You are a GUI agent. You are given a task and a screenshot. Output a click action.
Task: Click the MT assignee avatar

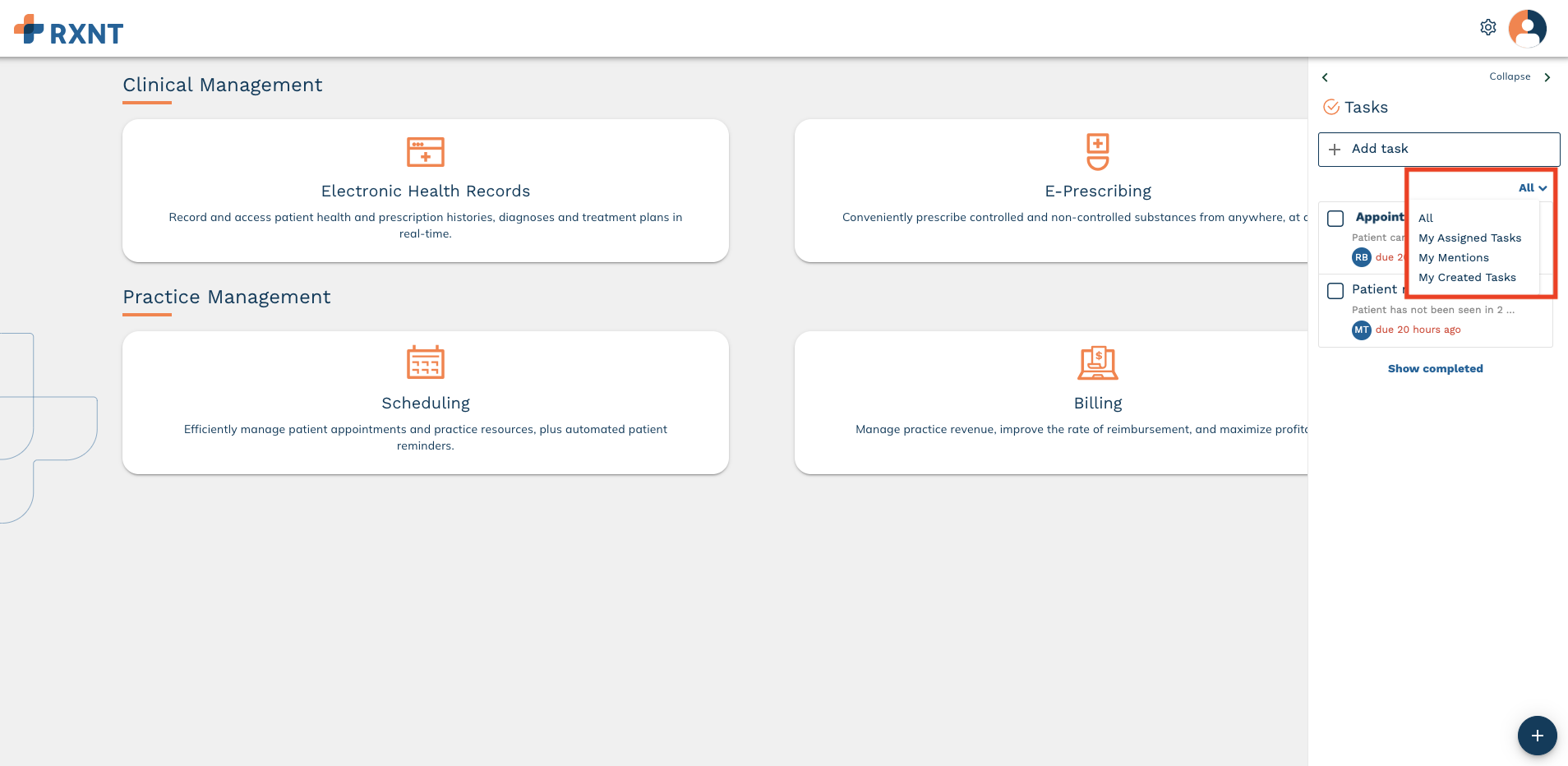pos(1362,330)
